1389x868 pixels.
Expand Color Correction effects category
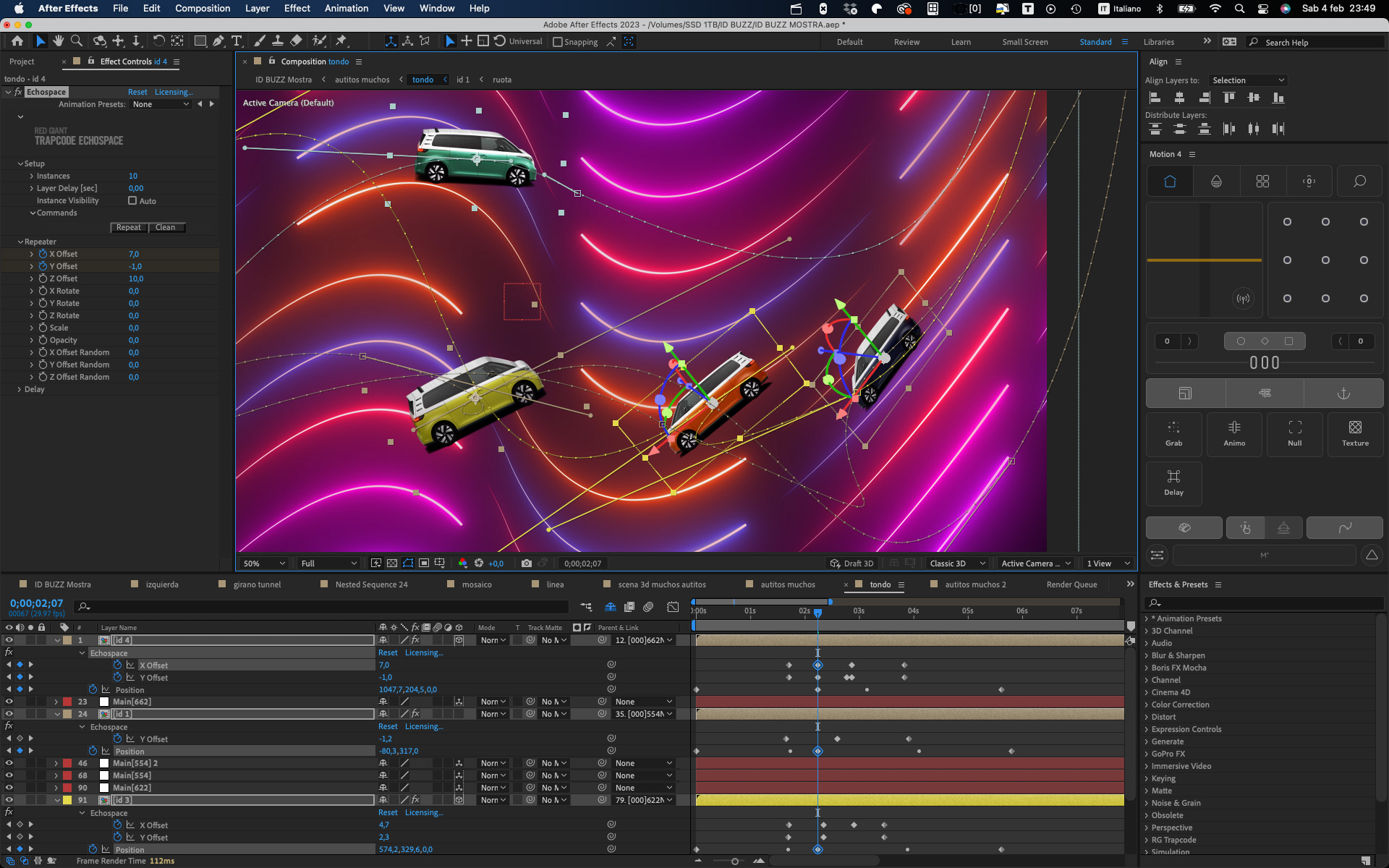pos(1147,705)
